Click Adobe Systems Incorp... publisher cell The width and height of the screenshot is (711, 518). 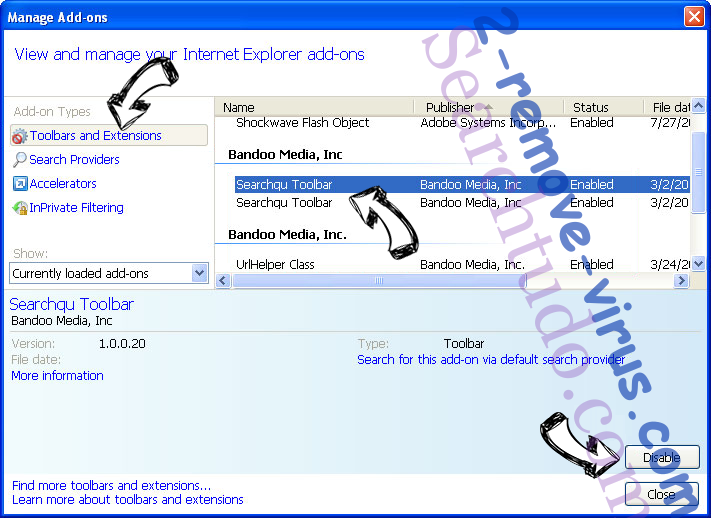tap(488, 123)
